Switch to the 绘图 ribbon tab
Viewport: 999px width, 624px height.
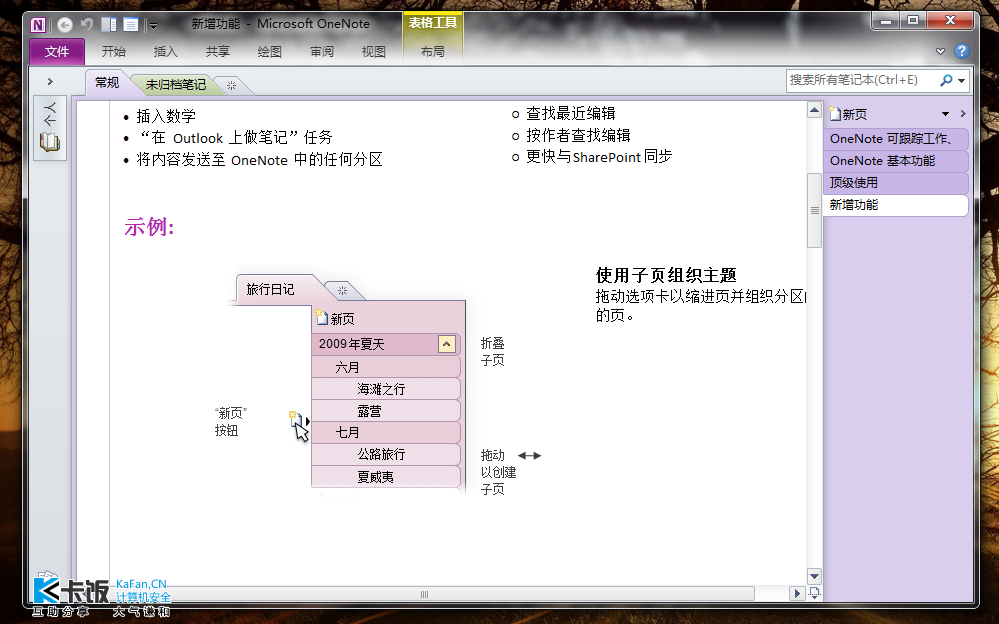click(x=270, y=52)
